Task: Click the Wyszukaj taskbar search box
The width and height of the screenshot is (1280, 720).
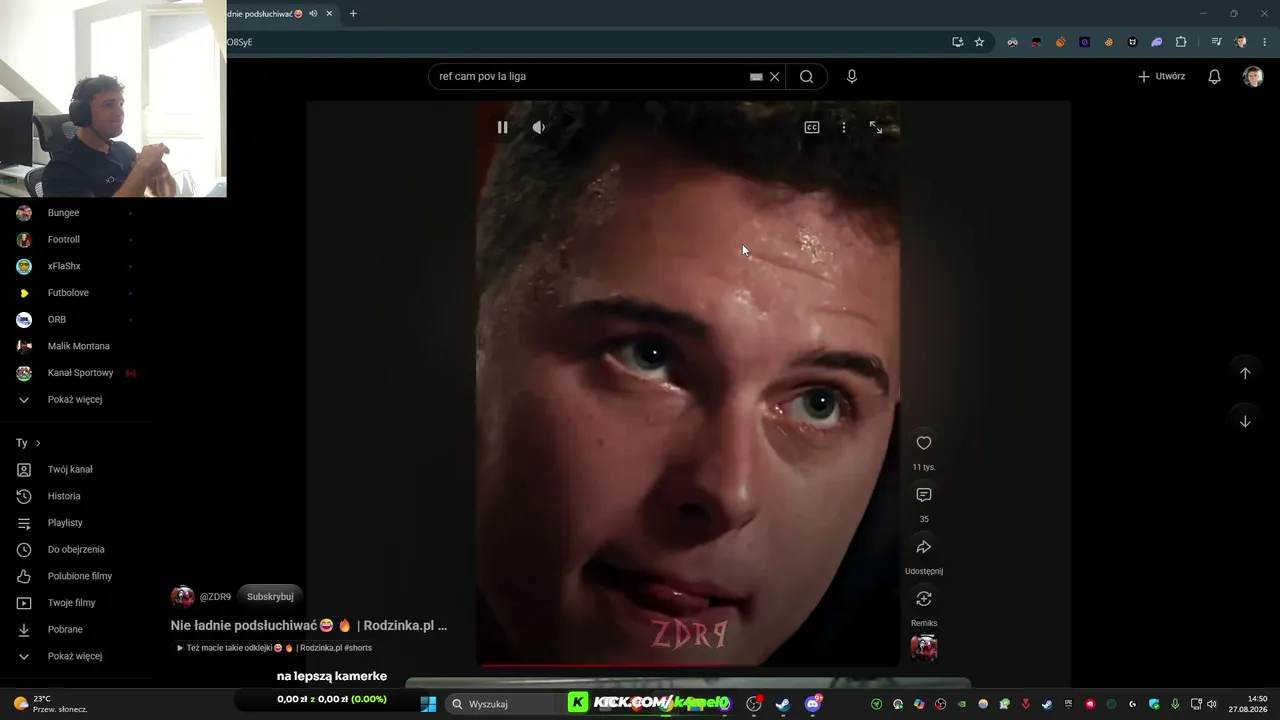Action: point(503,704)
